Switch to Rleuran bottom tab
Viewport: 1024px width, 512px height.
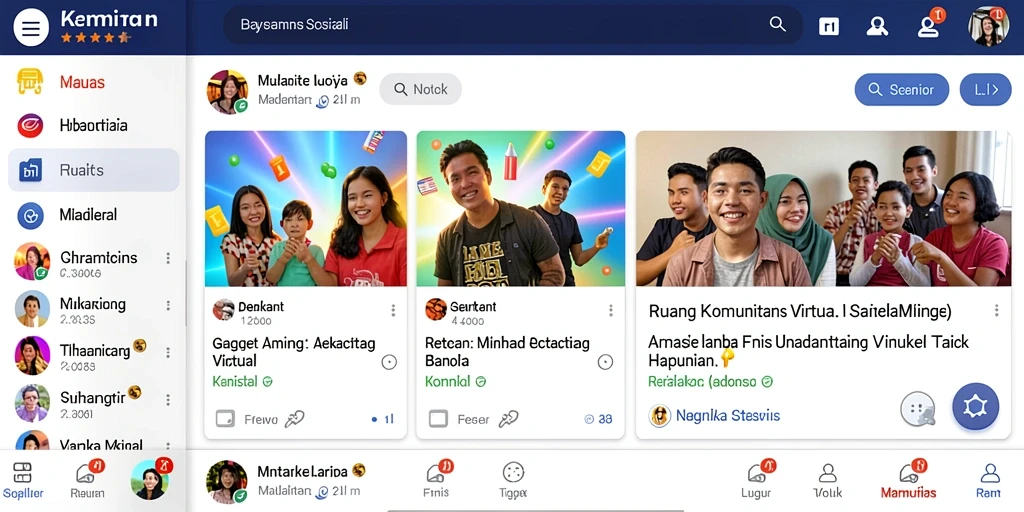point(88,480)
